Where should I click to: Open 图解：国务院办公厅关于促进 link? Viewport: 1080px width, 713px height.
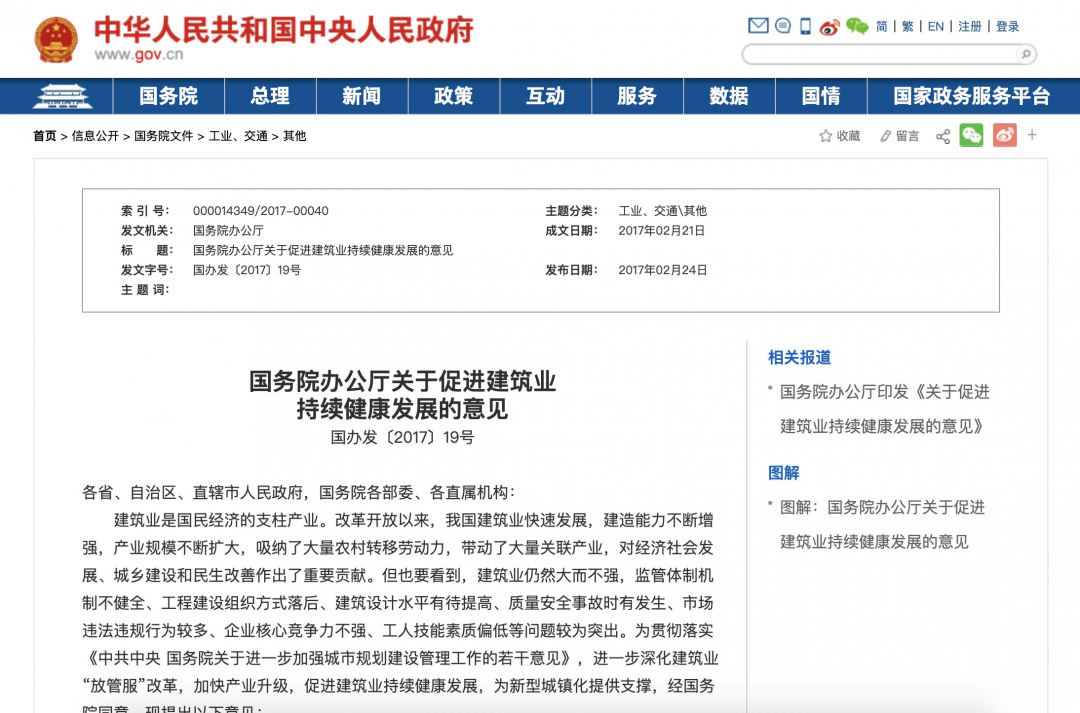(x=882, y=524)
